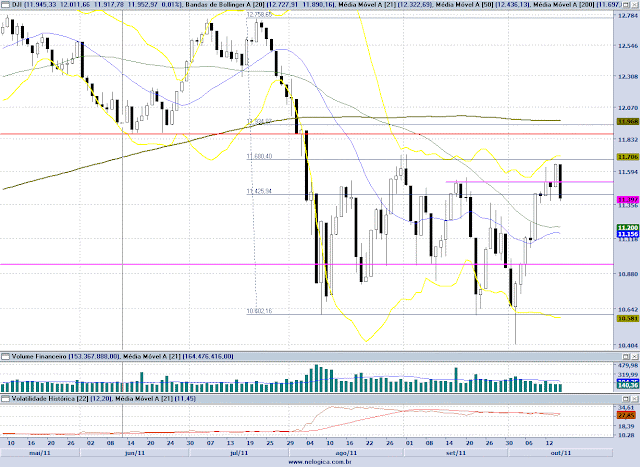Click the 10.602,16 Fibonacci level label
The image size is (640, 467).
(259, 311)
